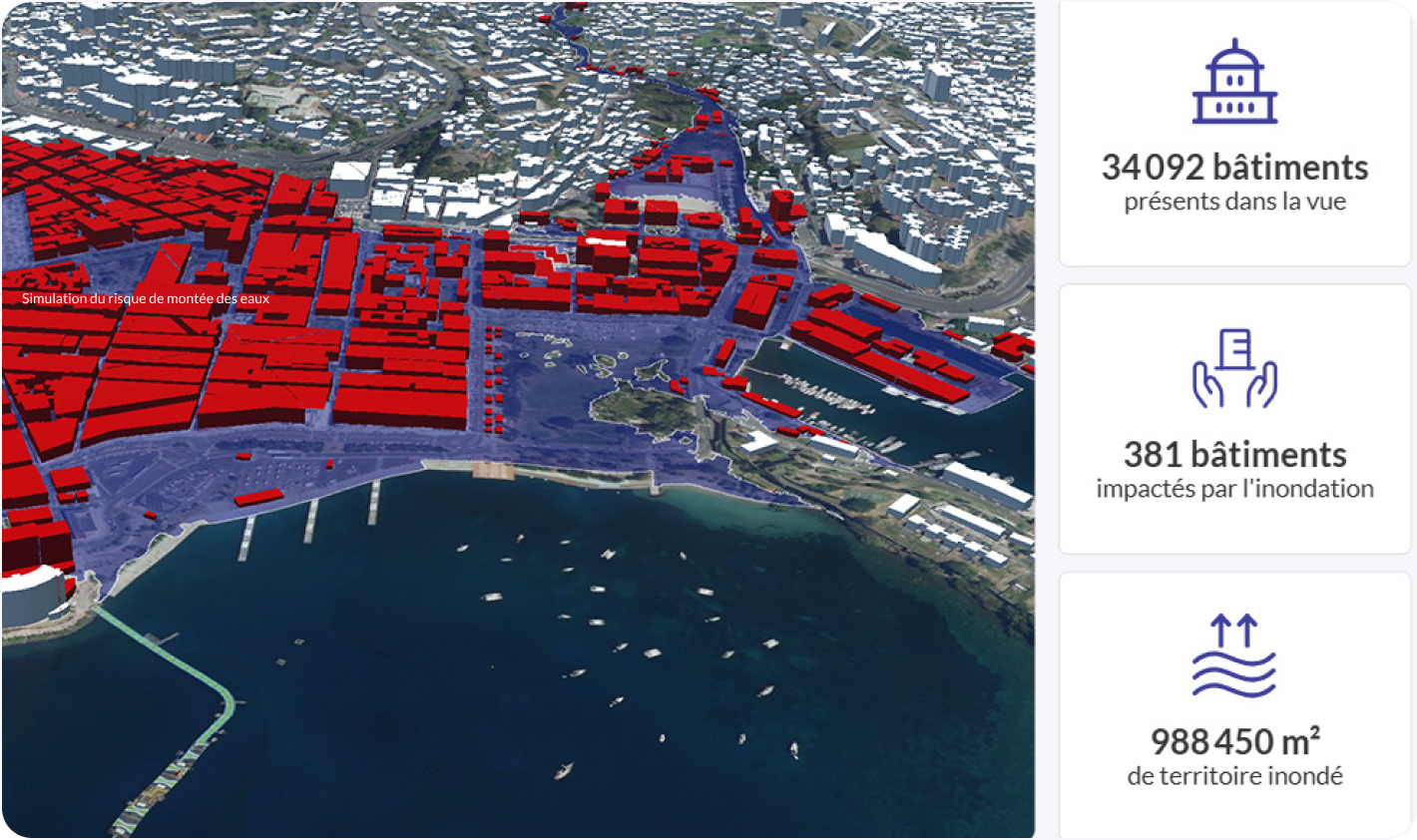
Task: Click the 'de territoire inondé' caption
Action: click(1234, 776)
